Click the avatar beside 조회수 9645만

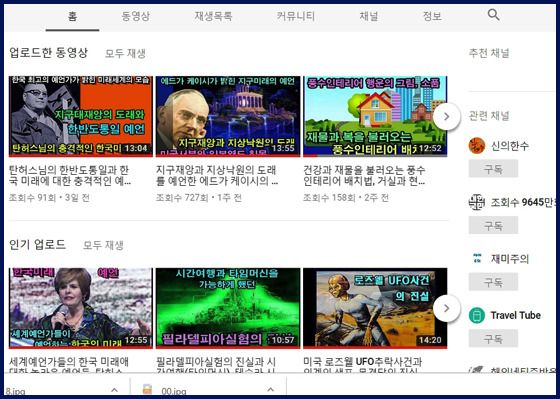tap(476, 202)
